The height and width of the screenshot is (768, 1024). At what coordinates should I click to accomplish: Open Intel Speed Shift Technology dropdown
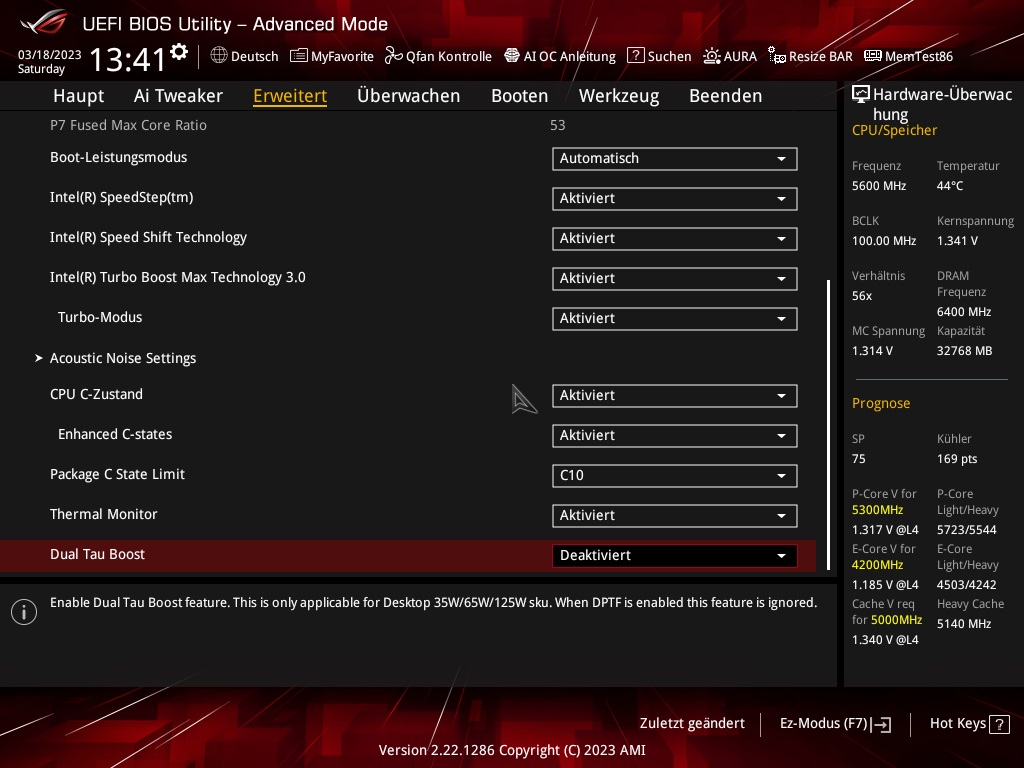point(675,238)
